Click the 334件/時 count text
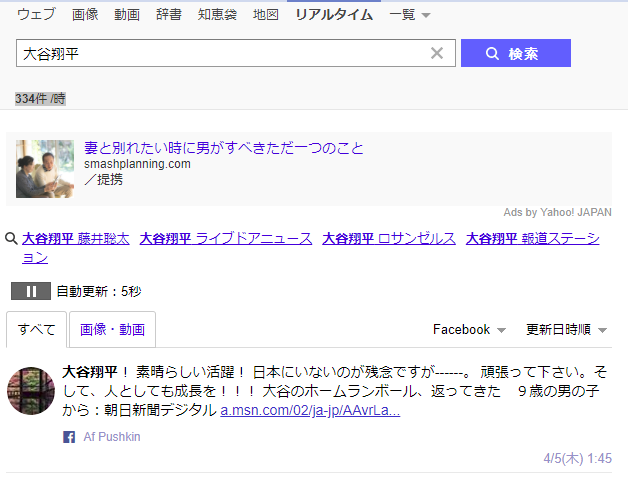The image size is (628, 478). click(x=40, y=98)
